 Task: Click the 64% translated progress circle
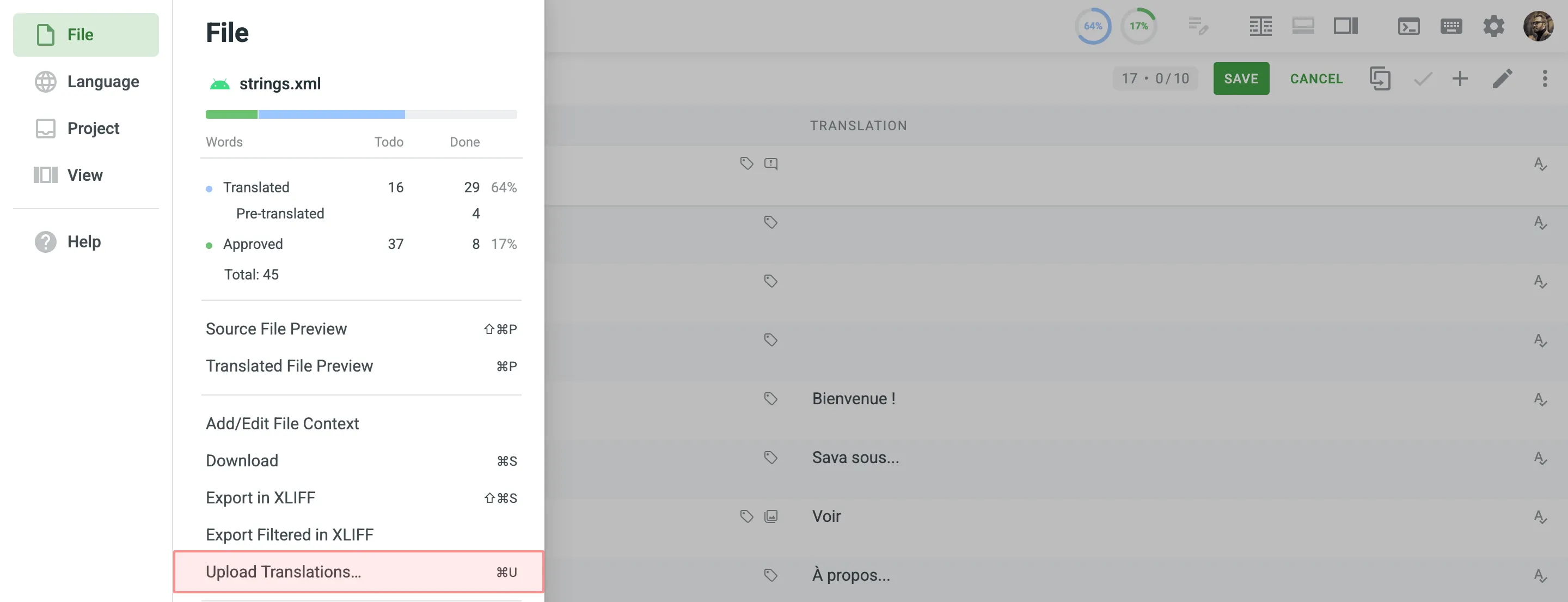[x=1093, y=26]
